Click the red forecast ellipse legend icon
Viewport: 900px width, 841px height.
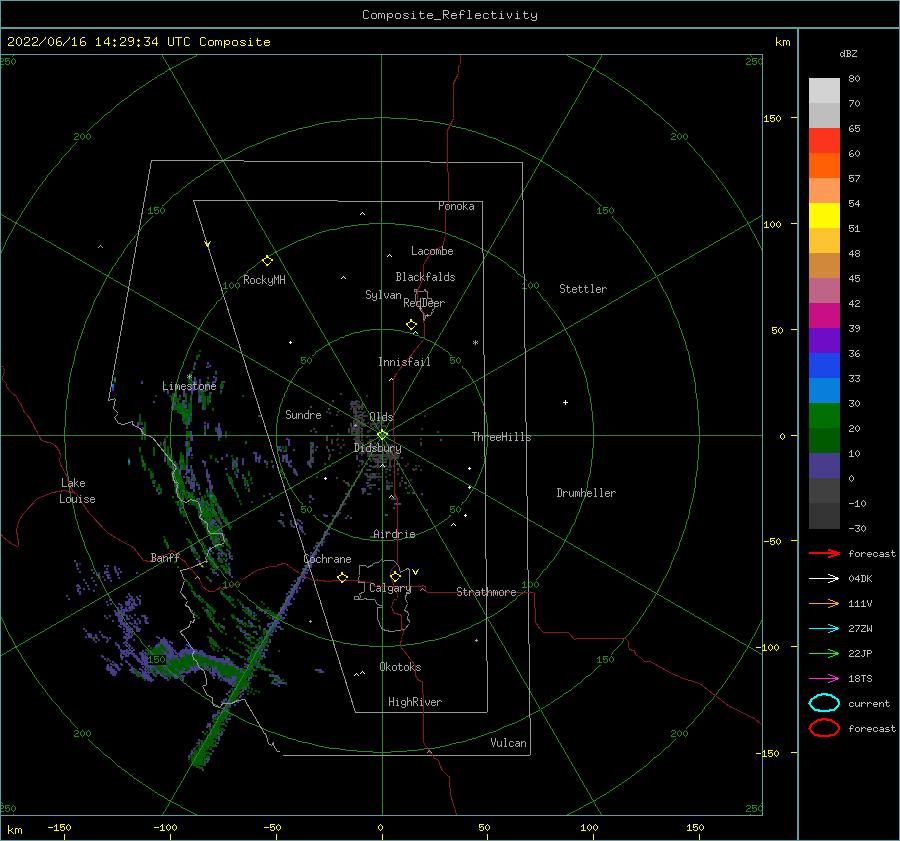click(x=824, y=728)
